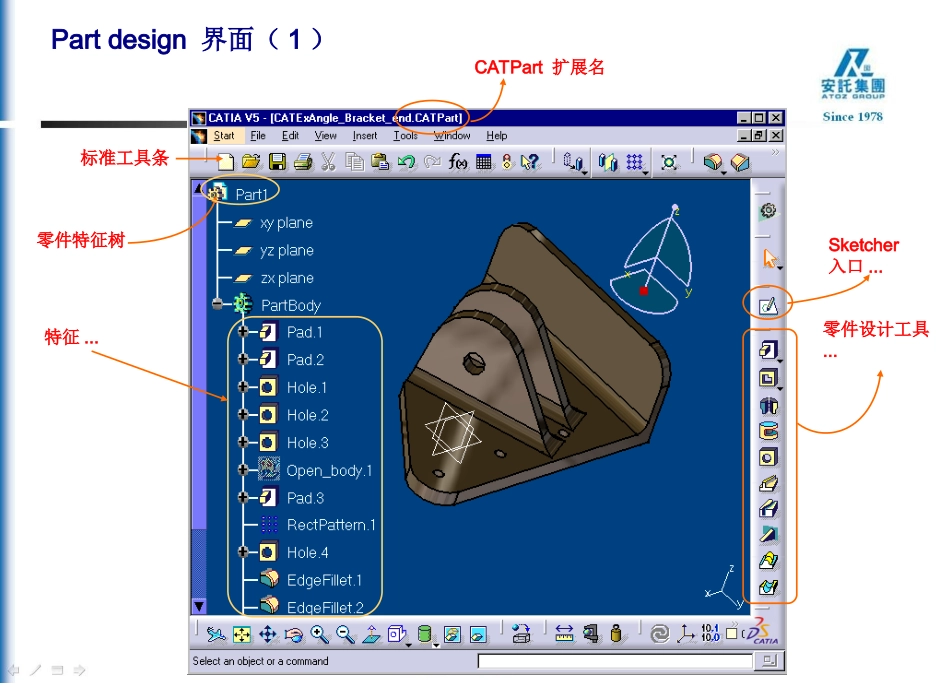Click the command line input field
The height and width of the screenshot is (687, 950).
pyautogui.click(x=615, y=661)
